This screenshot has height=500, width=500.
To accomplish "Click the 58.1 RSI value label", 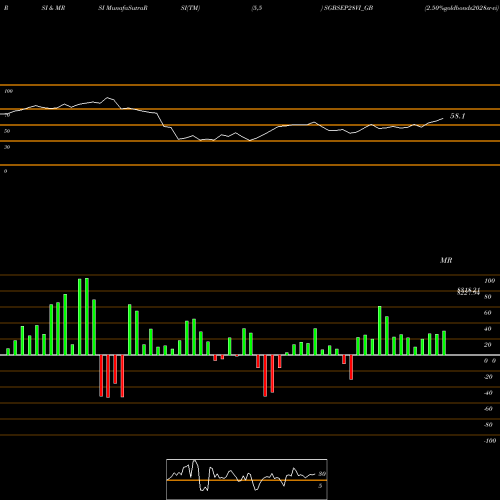I will [457, 116].
